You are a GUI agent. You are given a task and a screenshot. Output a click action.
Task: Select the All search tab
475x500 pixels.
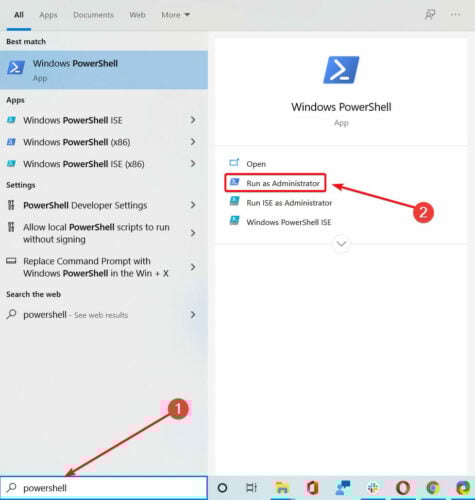pyautogui.click(x=19, y=15)
